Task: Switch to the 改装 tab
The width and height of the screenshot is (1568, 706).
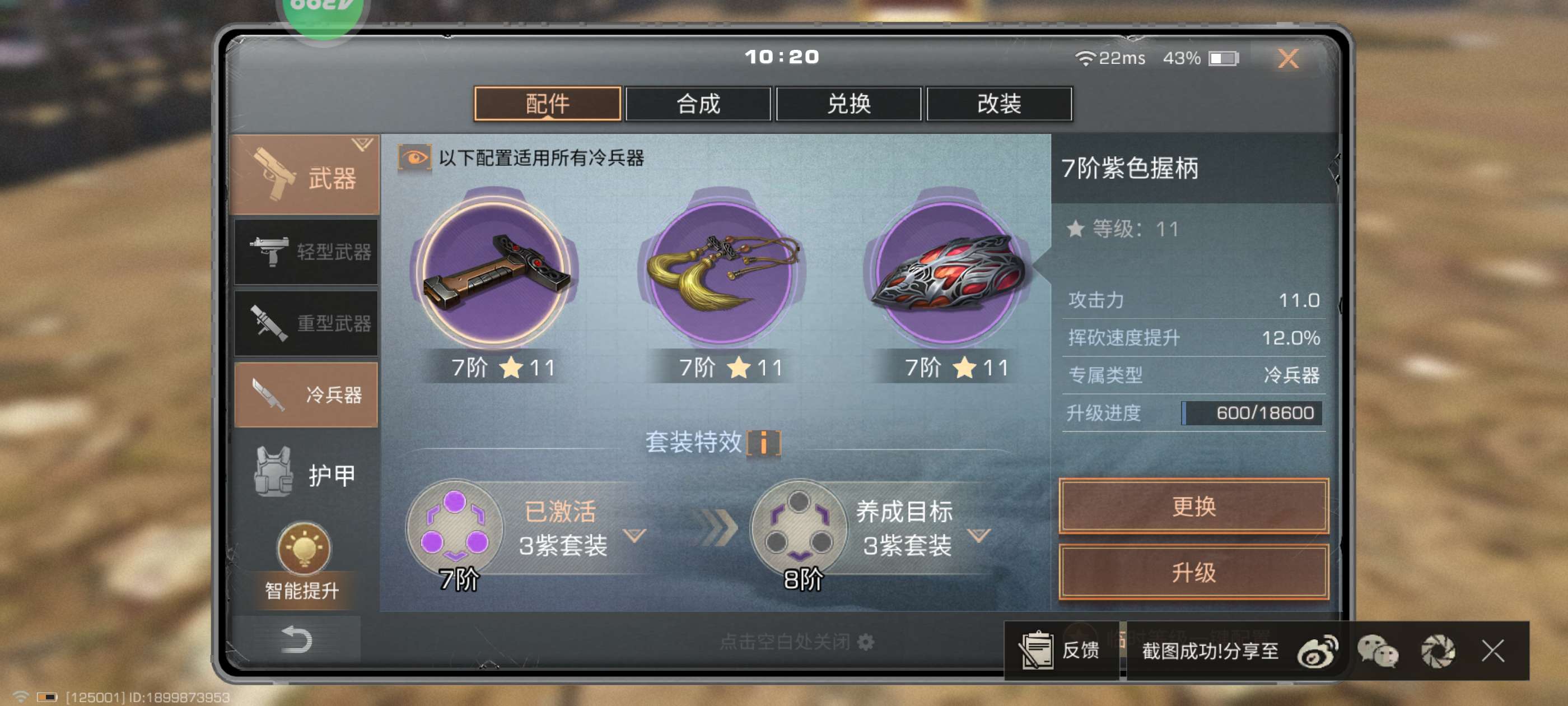Action: pyautogui.click(x=999, y=104)
